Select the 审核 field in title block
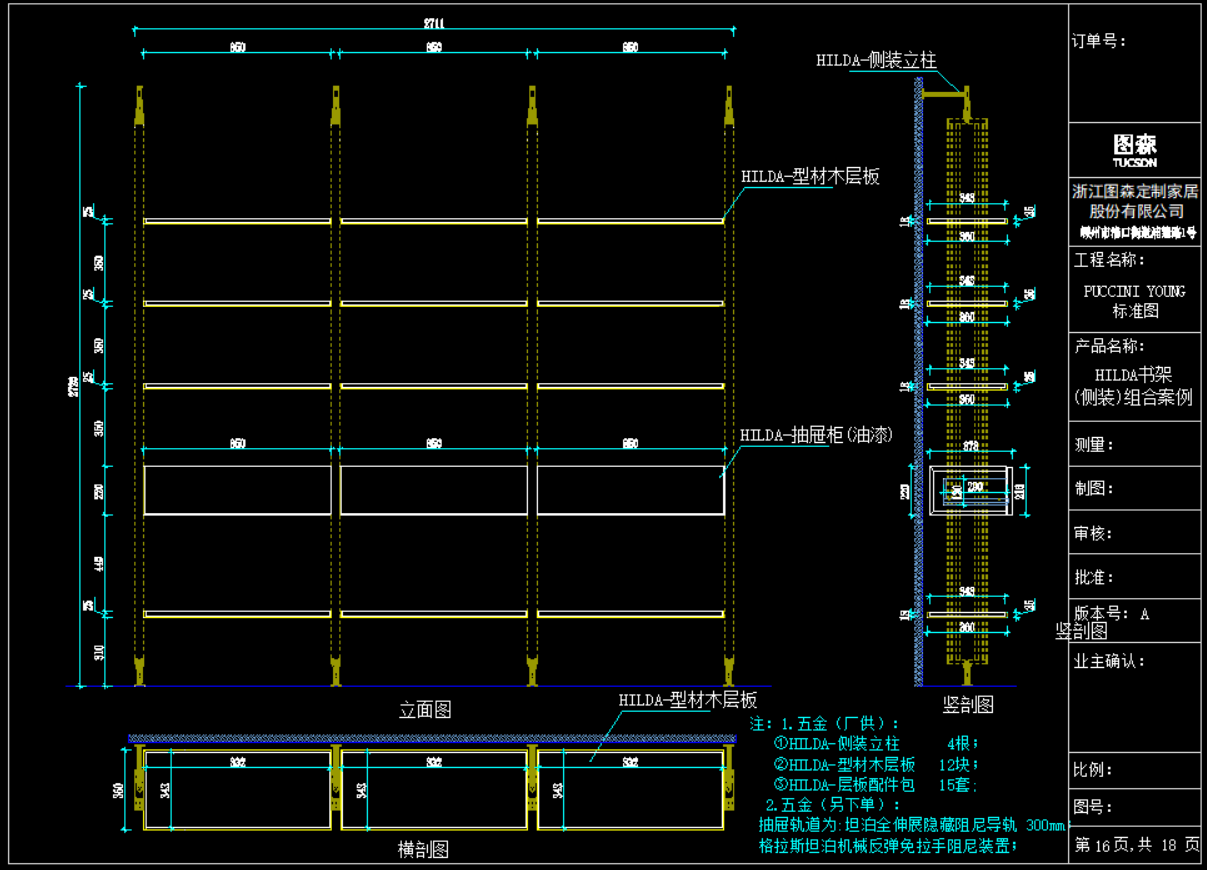The image size is (1207, 870). [1093, 533]
